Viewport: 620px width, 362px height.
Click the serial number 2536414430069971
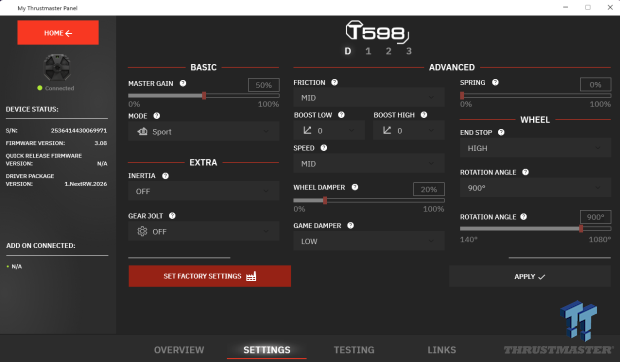click(x=79, y=130)
